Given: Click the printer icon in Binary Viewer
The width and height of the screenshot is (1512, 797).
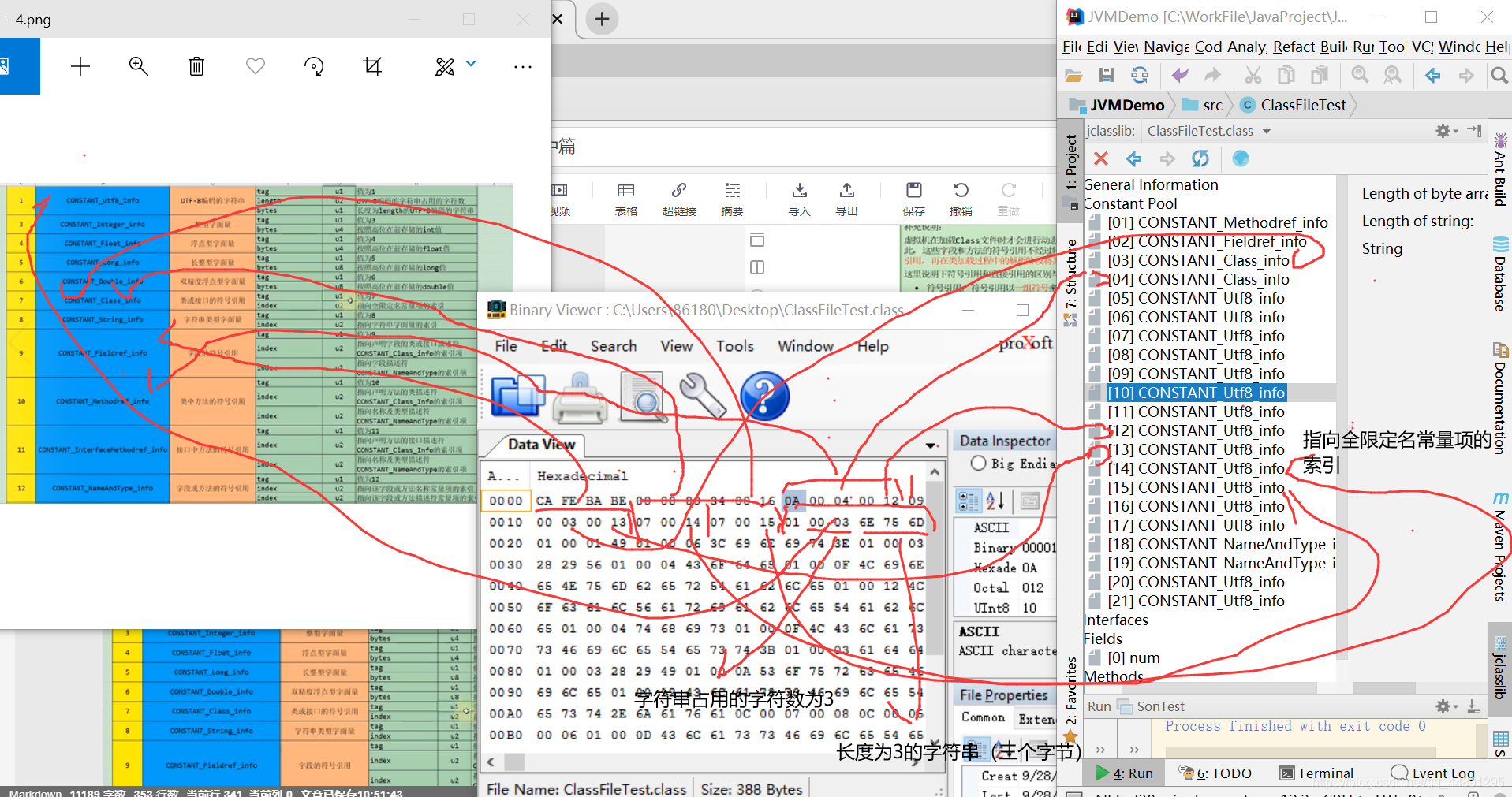Looking at the screenshot, I should pyautogui.click(x=581, y=397).
